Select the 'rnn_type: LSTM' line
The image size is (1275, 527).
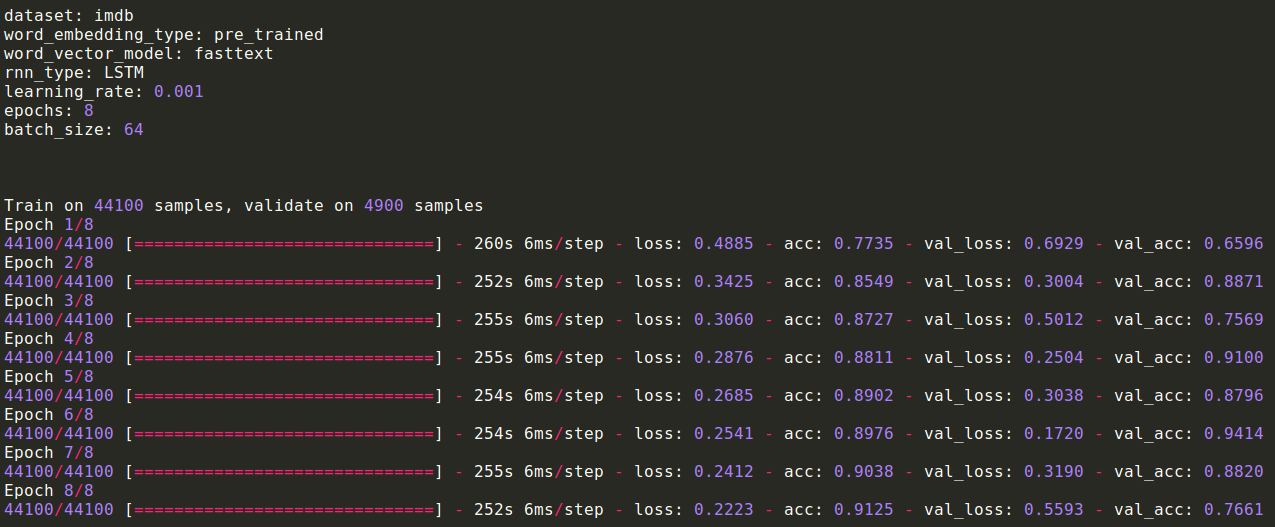tap(74, 72)
